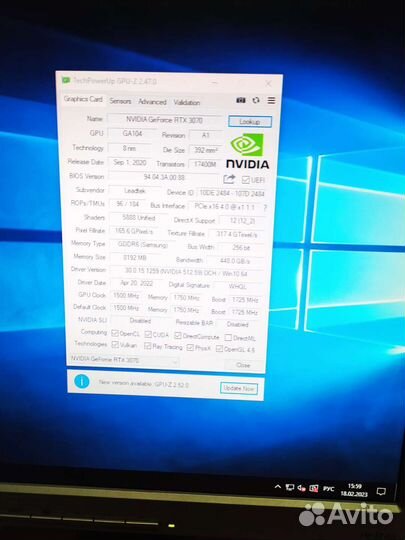Click the Name field showing RTX 3070

(165, 120)
